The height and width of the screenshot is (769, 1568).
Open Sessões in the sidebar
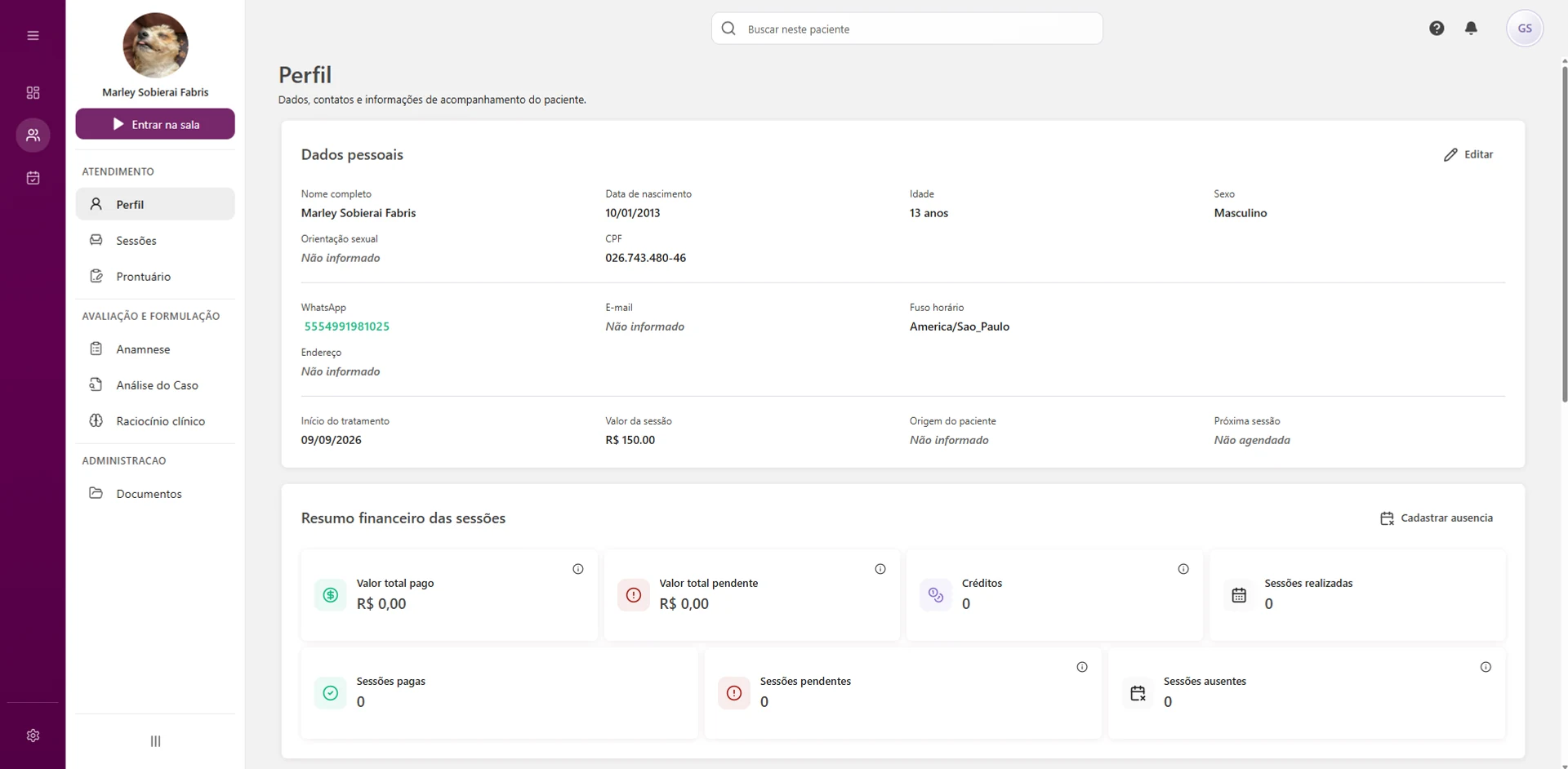click(155, 240)
